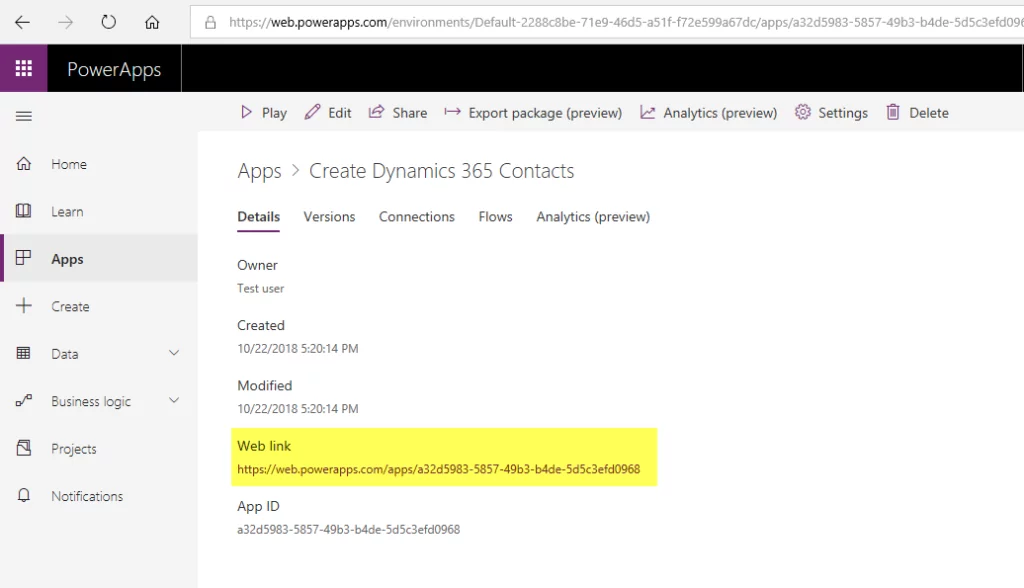Image resolution: width=1024 pixels, height=588 pixels.
Task: Click the date under the Created heading
Action: coord(298,348)
